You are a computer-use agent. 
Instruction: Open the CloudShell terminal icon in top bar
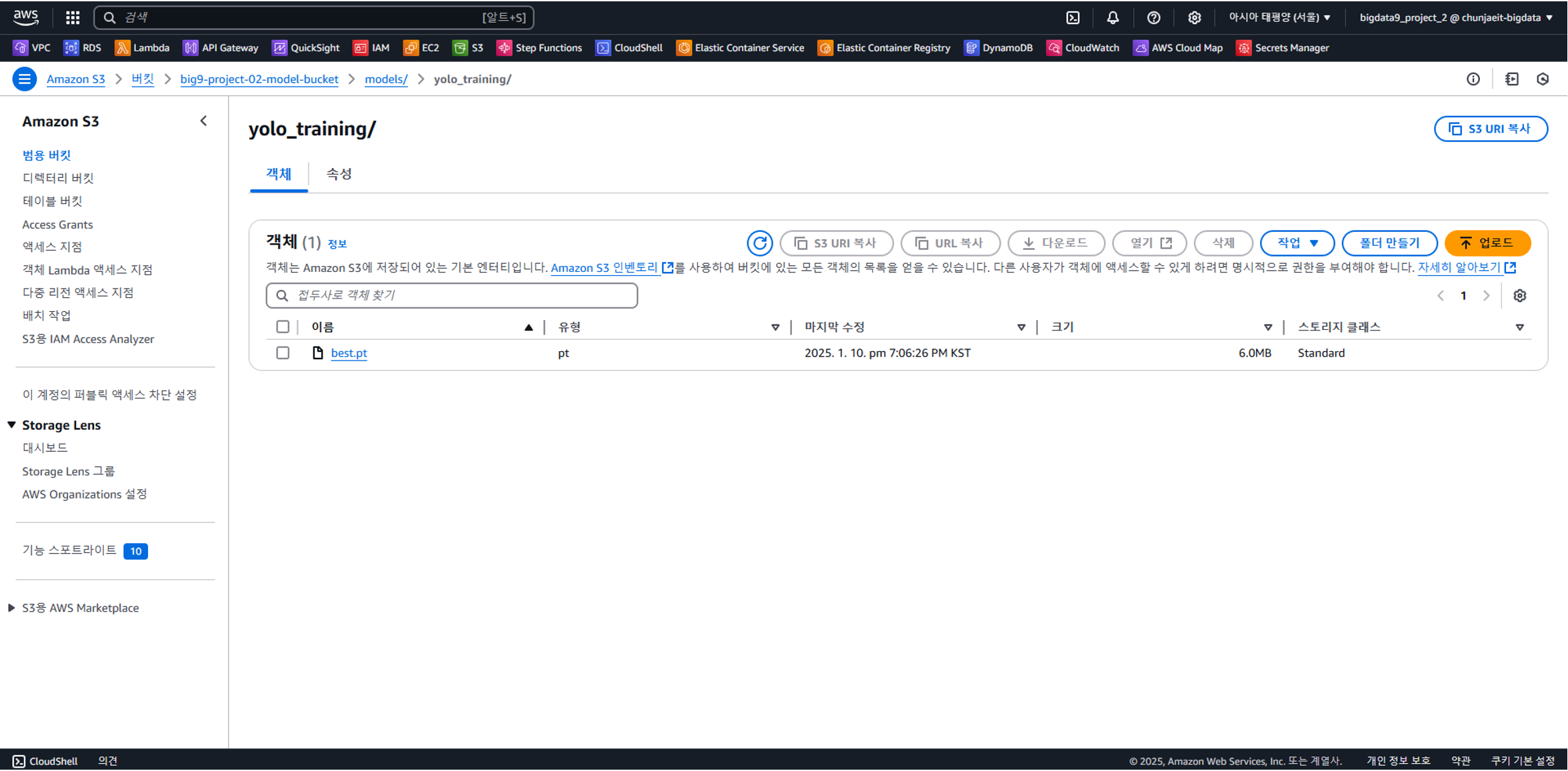click(x=1073, y=18)
